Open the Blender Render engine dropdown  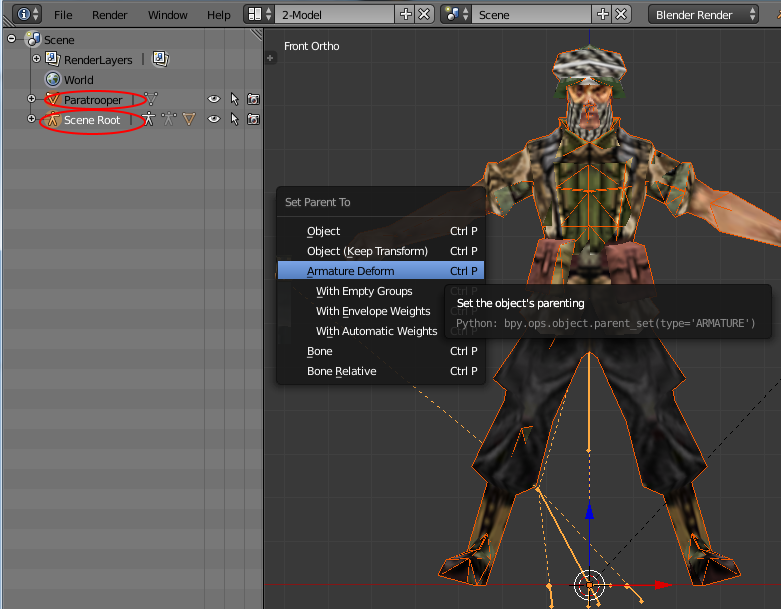click(x=703, y=15)
